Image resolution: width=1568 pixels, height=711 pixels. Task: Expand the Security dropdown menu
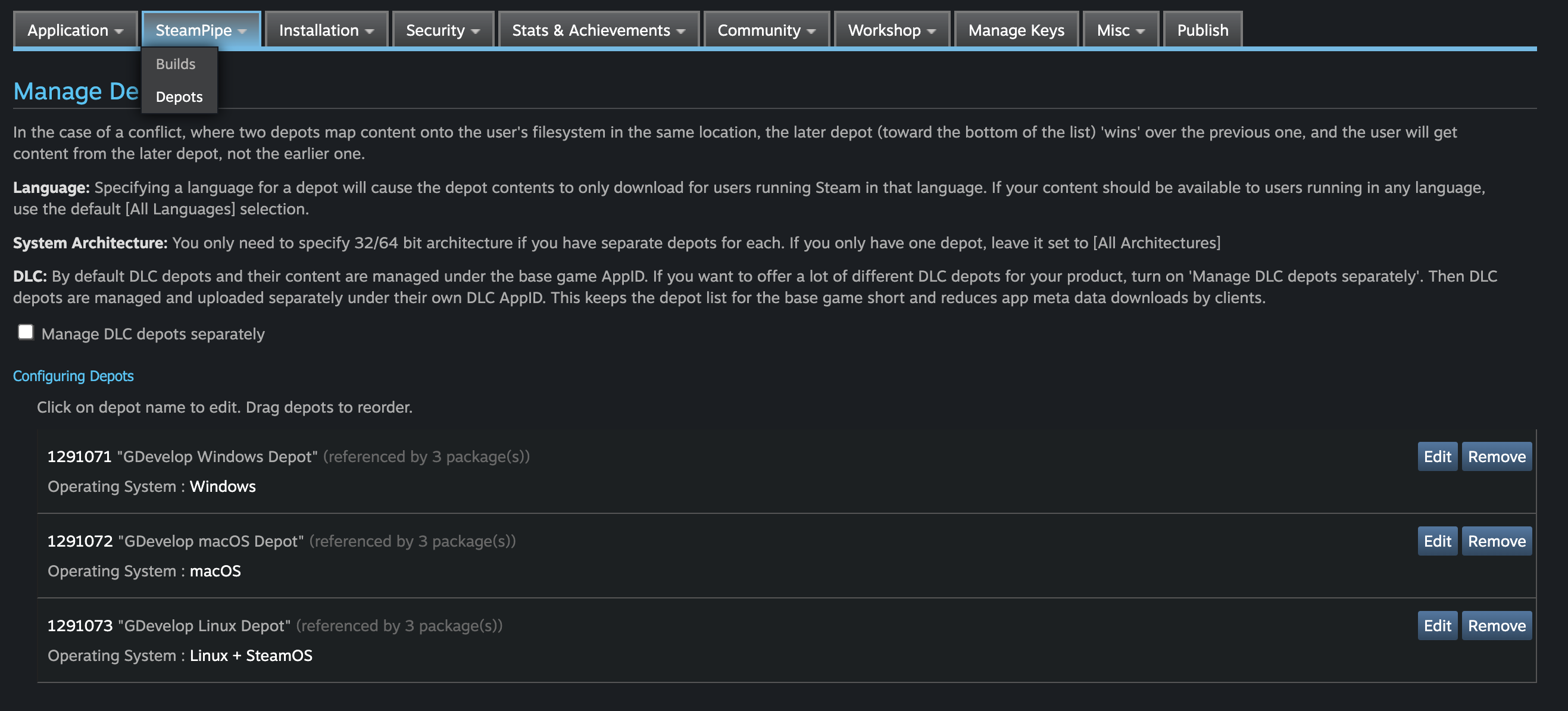pos(442,30)
